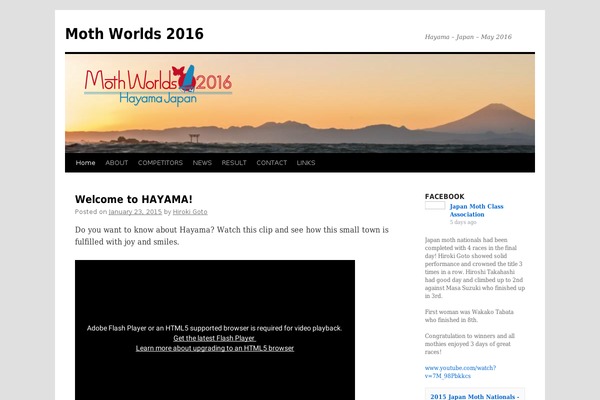600x400 pixels.
Task: Click the '5 days ago' timestamp
Action: click(463, 222)
